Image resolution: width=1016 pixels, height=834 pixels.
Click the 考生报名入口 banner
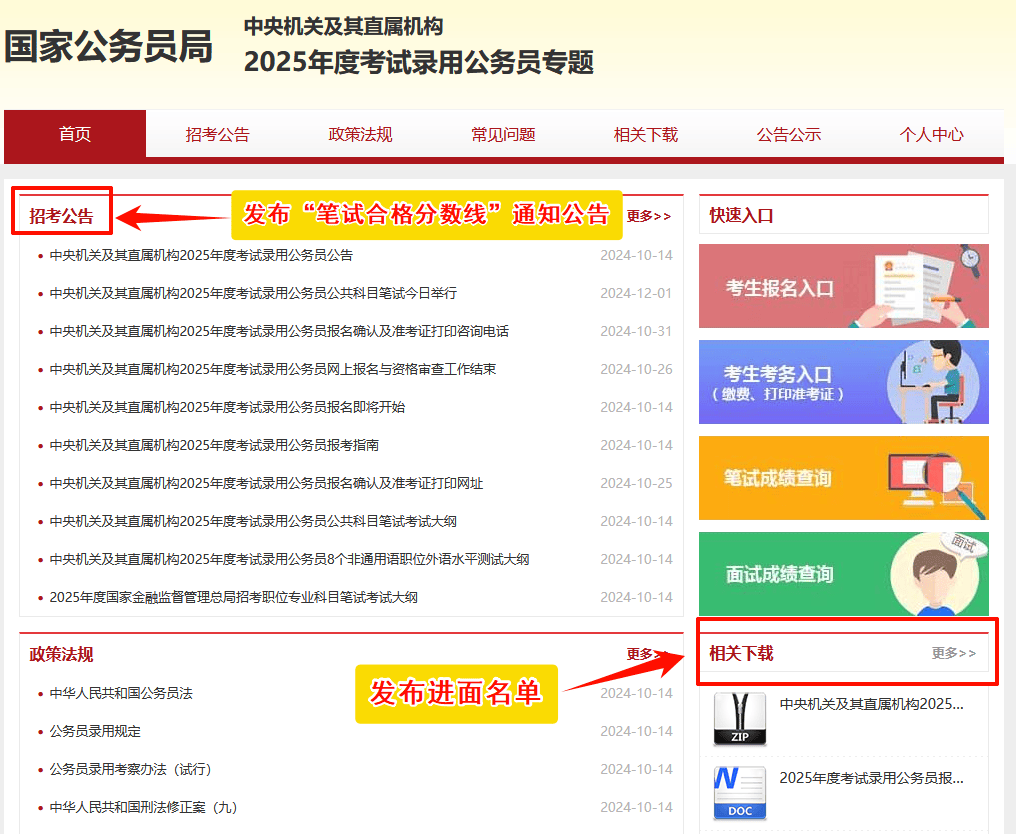point(844,286)
